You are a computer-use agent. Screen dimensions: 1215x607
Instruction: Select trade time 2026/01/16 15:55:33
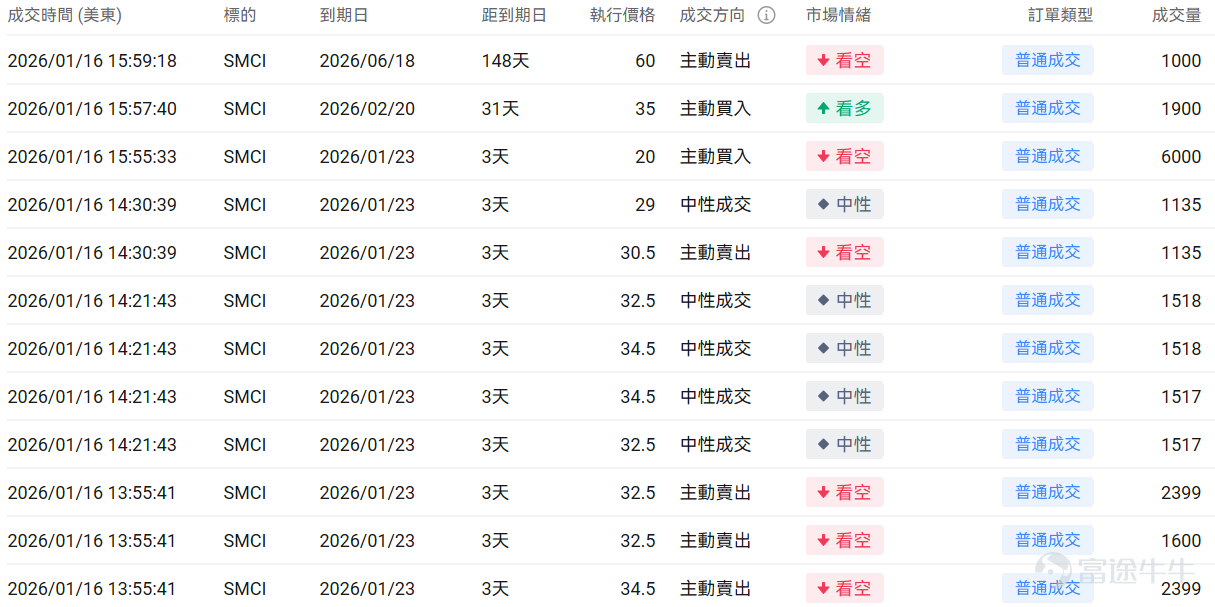pyautogui.click(x=92, y=157)
